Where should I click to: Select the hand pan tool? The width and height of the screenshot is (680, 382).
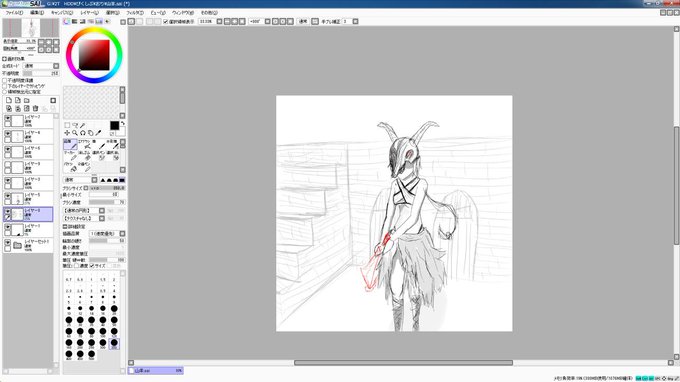[90, 133]
